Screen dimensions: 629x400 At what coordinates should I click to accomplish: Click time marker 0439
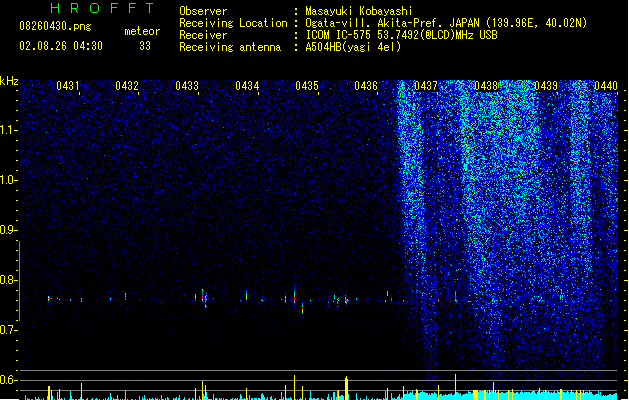tap(546, 86)
